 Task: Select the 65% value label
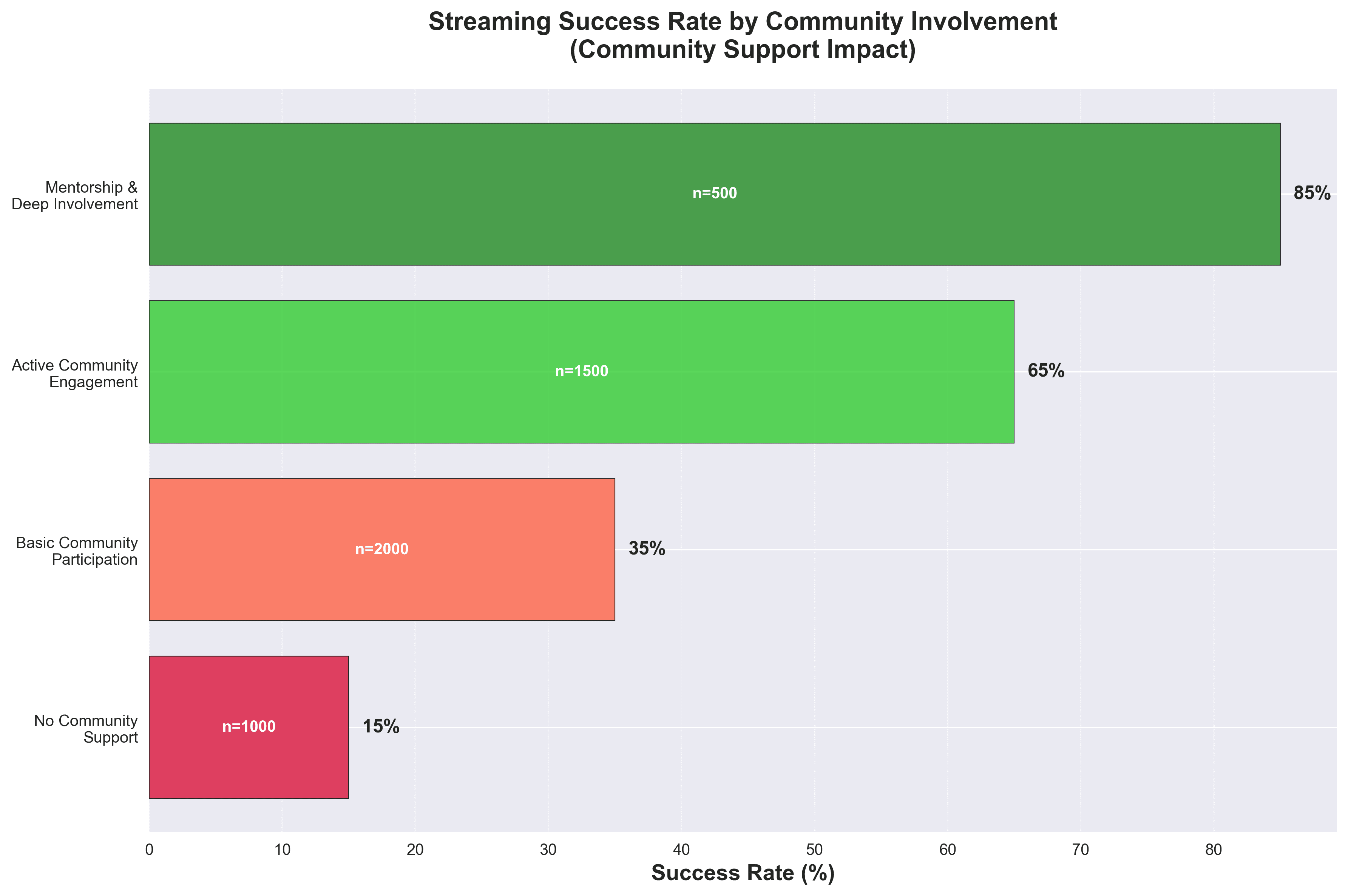[x=1045, y=371]
